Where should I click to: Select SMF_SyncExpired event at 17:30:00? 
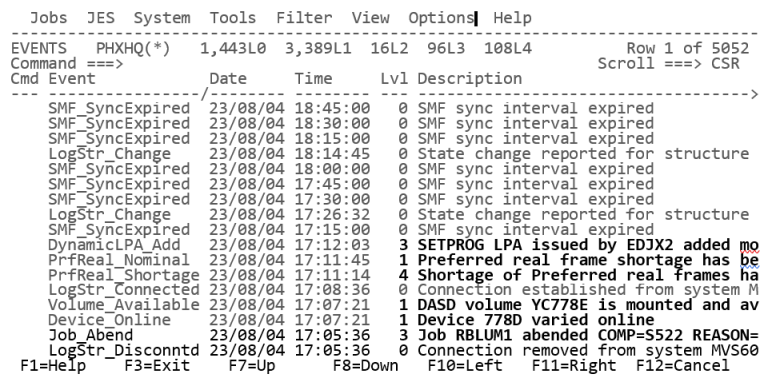119,200
